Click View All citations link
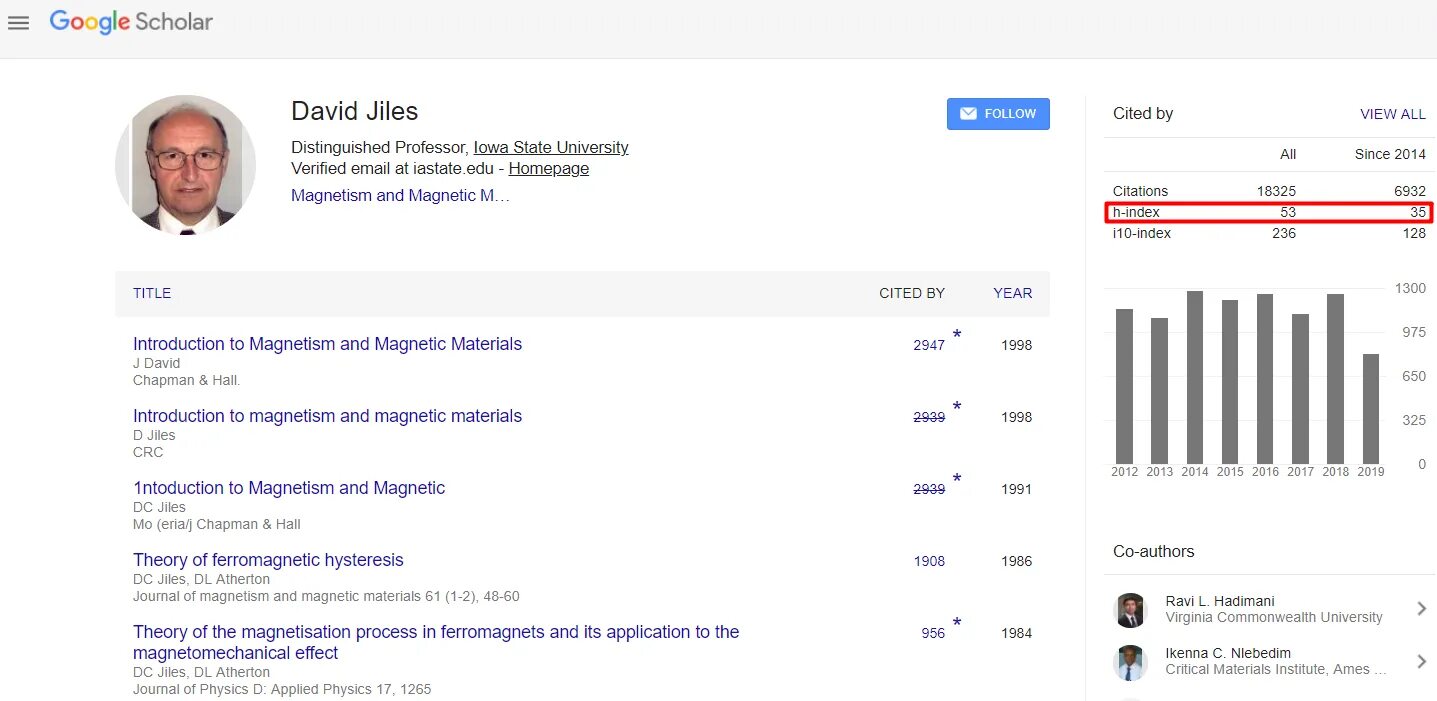1437x701 pixels. click(x=1392, y=114)
